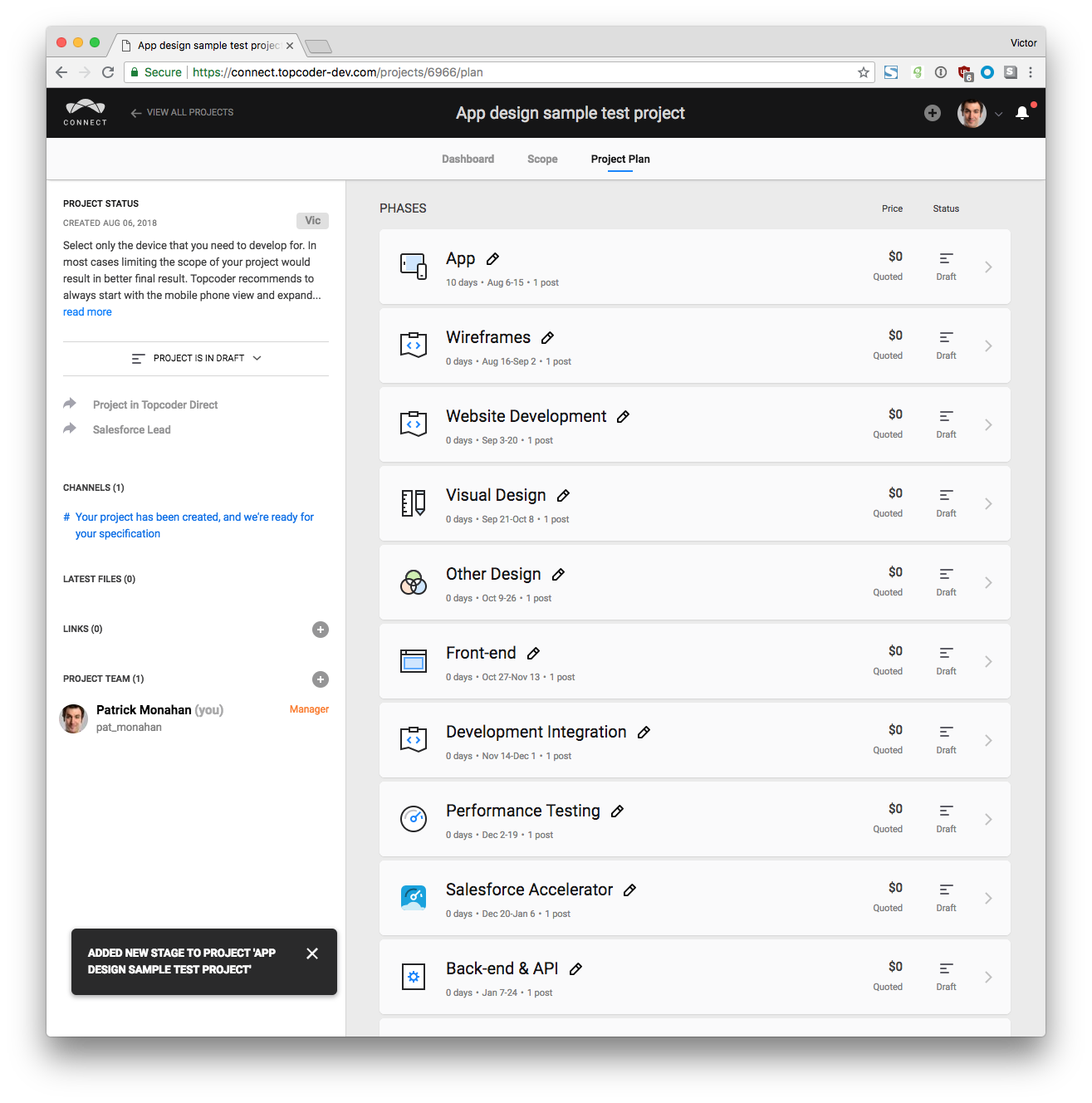Image resolution: width=1092 pixels, height=1103 pixels.
Task: Dismiss the Added New Stage notification
Action: point(312,953)
